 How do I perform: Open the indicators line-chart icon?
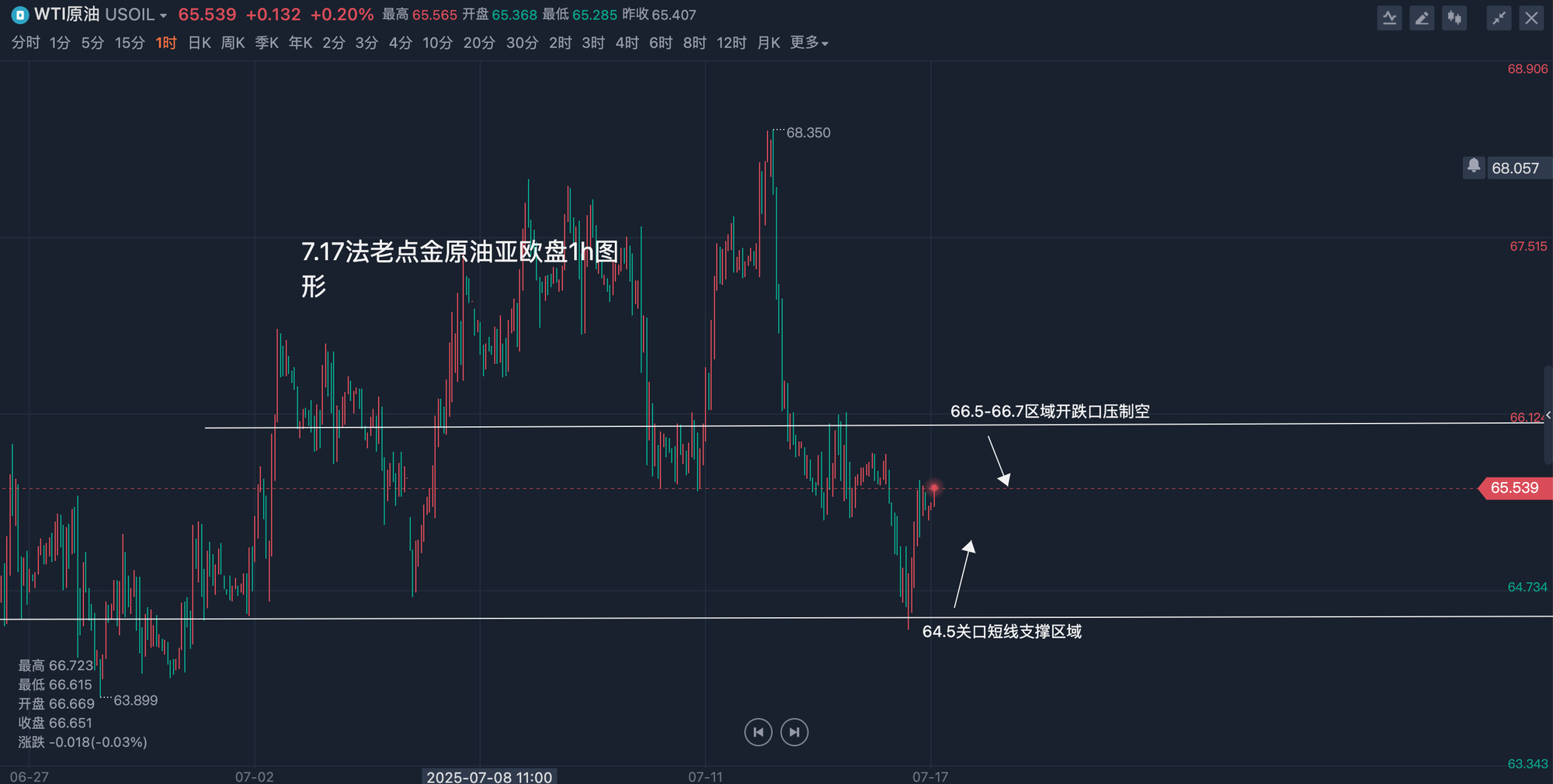1389,18
